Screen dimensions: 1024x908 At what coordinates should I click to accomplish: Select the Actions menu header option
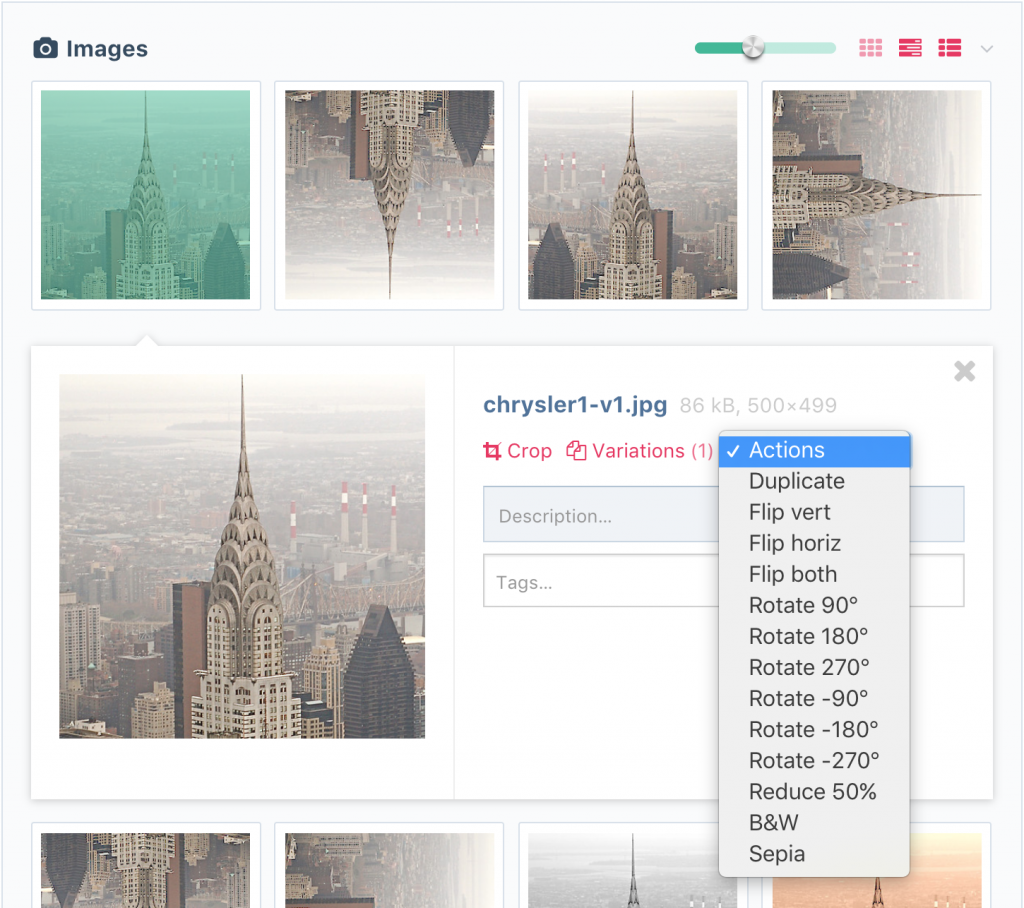coord(814,450)
